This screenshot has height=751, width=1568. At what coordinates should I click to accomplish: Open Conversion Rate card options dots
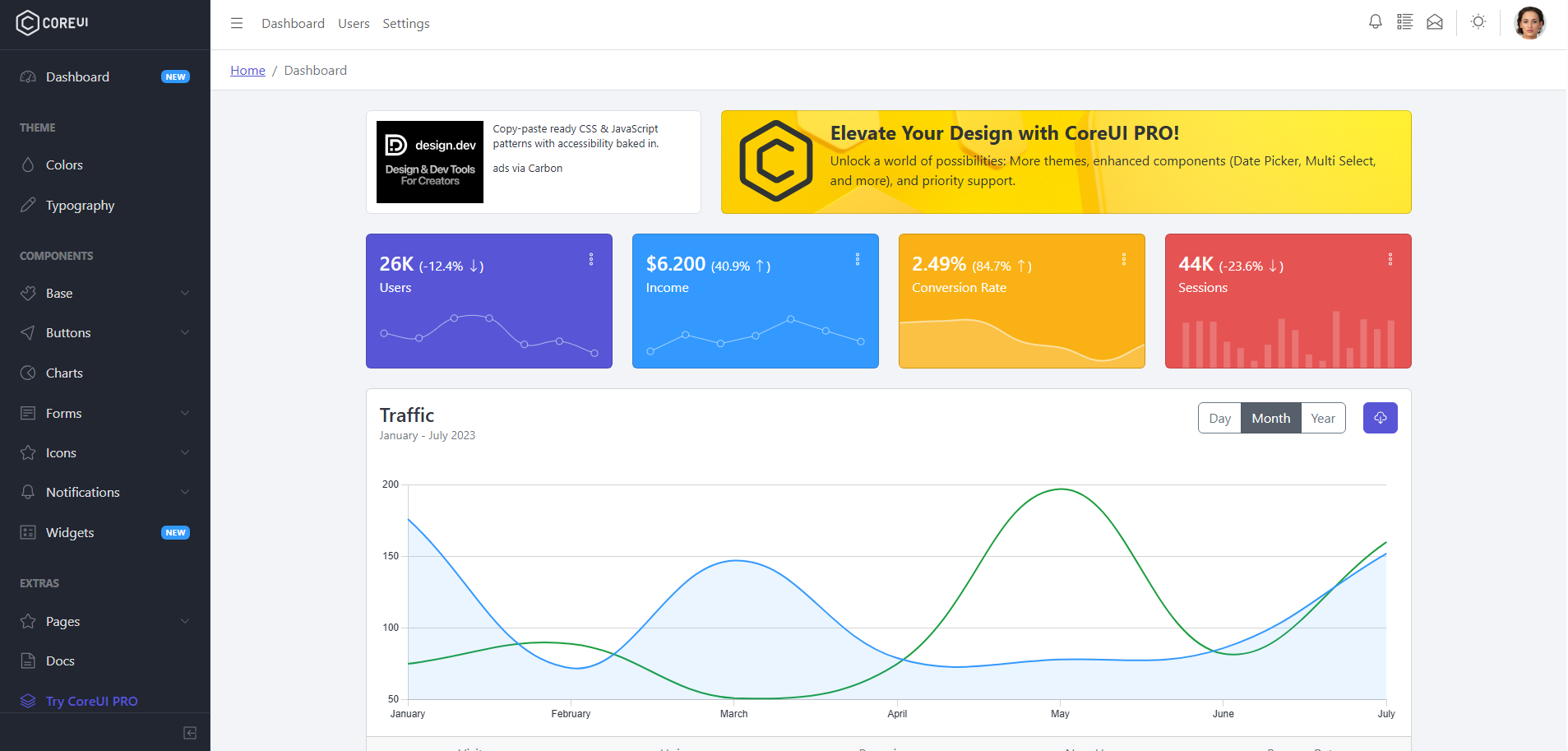[x=1124, y=259]
